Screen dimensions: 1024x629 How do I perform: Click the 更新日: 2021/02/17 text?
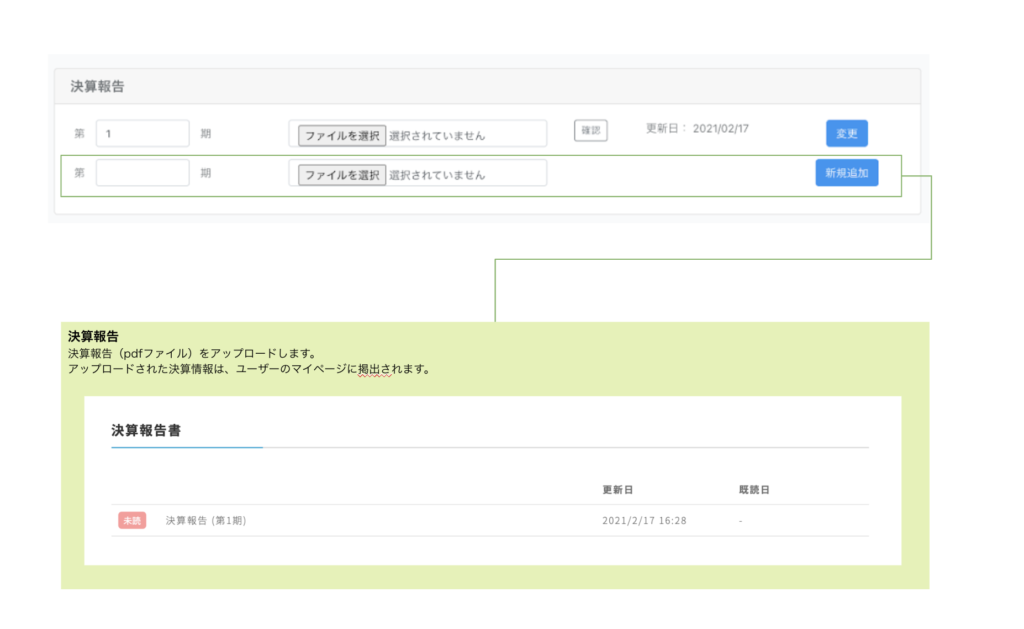pos(697,129)
